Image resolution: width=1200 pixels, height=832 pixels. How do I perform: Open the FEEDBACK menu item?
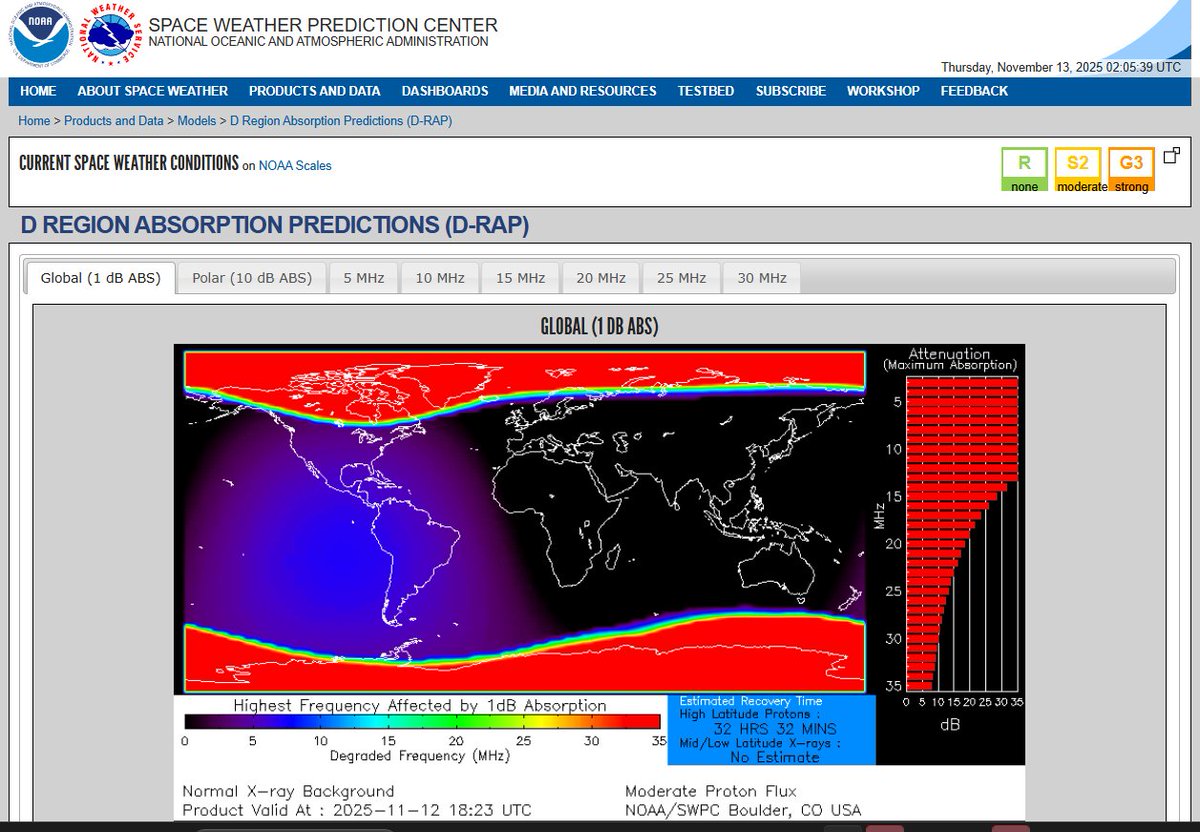pyautogui.click(x=974, y=91)
